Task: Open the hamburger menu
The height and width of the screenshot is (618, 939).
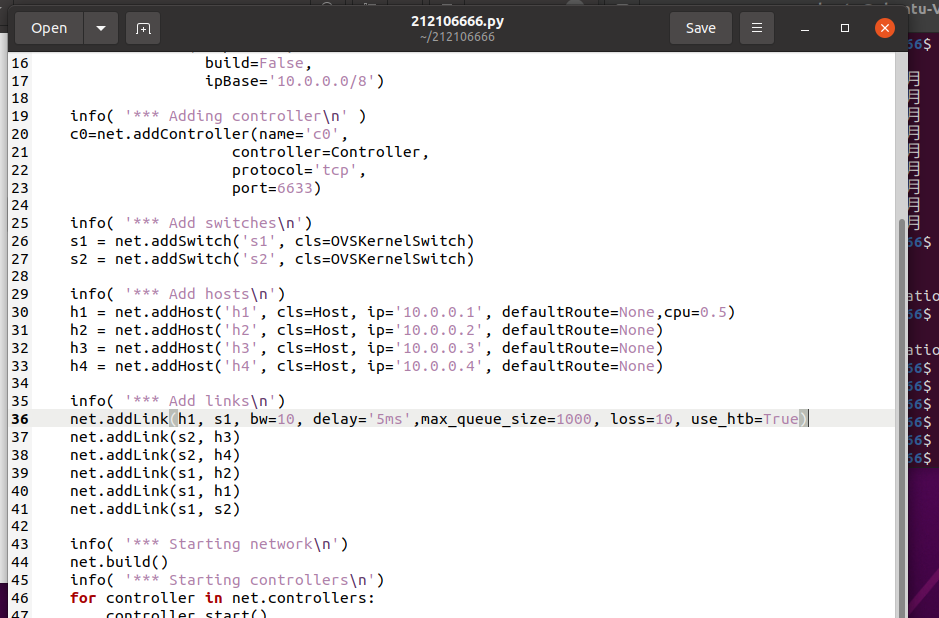Action: (x=757, y=28)
